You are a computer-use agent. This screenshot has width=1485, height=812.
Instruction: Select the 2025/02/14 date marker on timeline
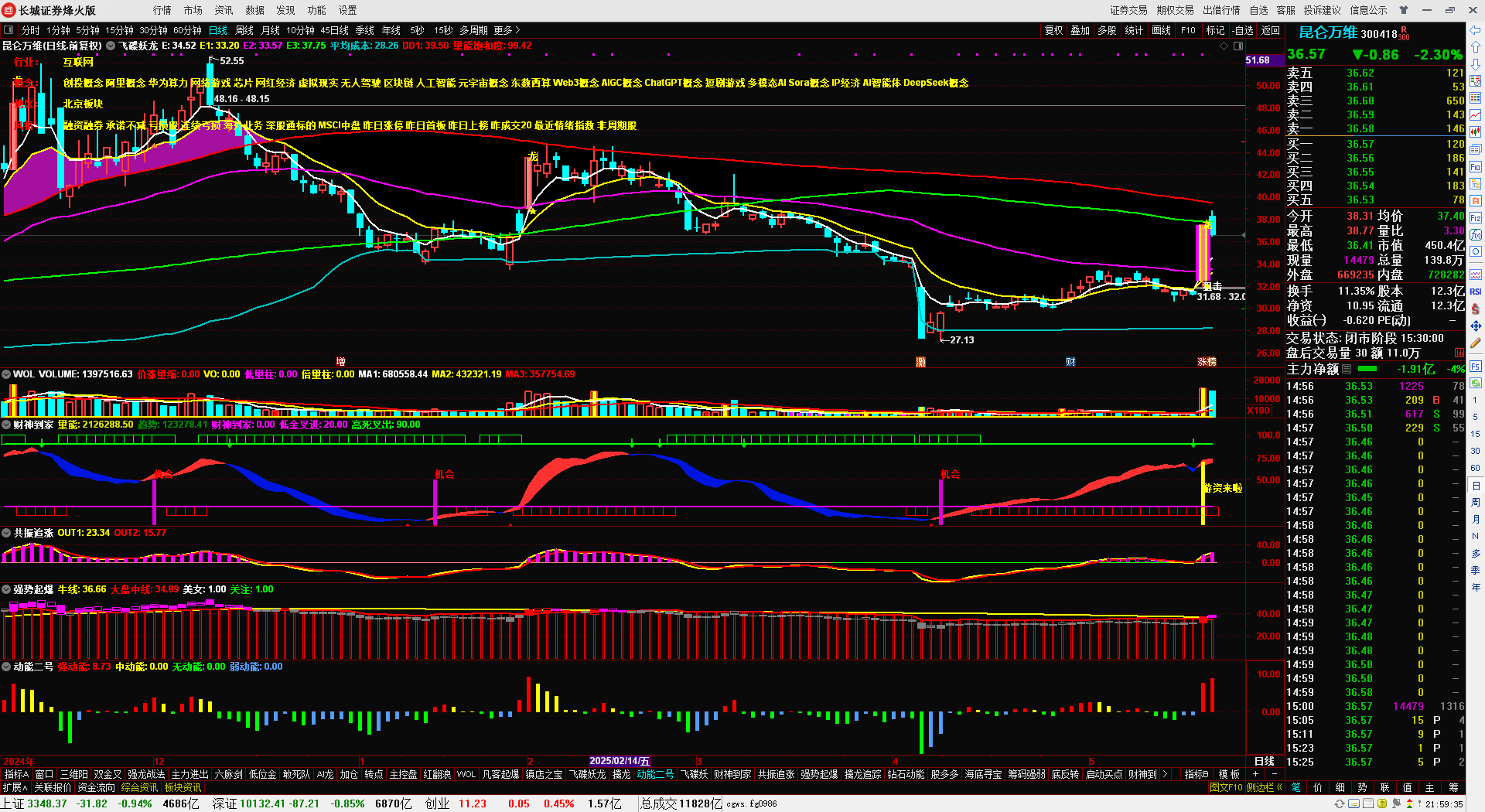click(x=620, y=761)
